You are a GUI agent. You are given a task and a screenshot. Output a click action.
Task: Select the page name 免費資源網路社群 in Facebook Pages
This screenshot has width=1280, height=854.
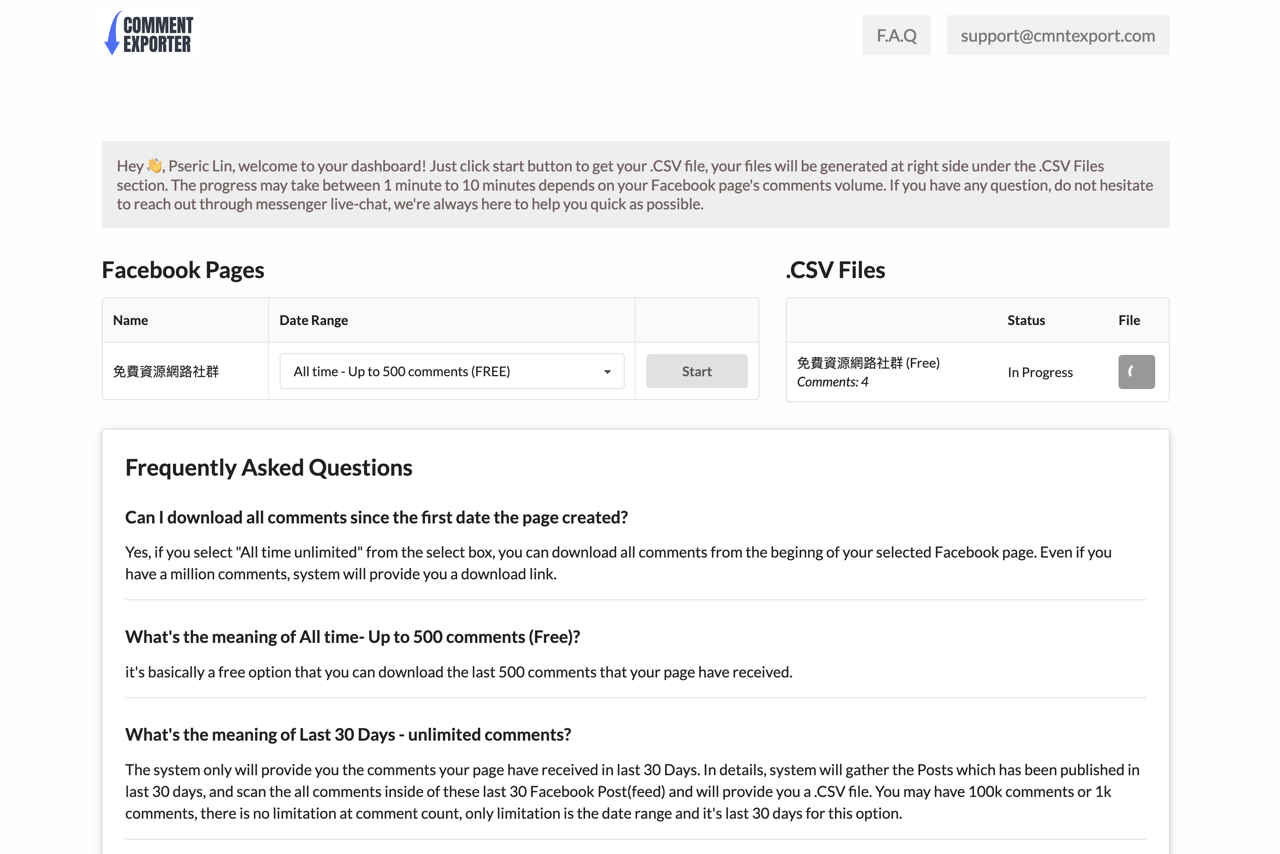(x=166, y=371)
